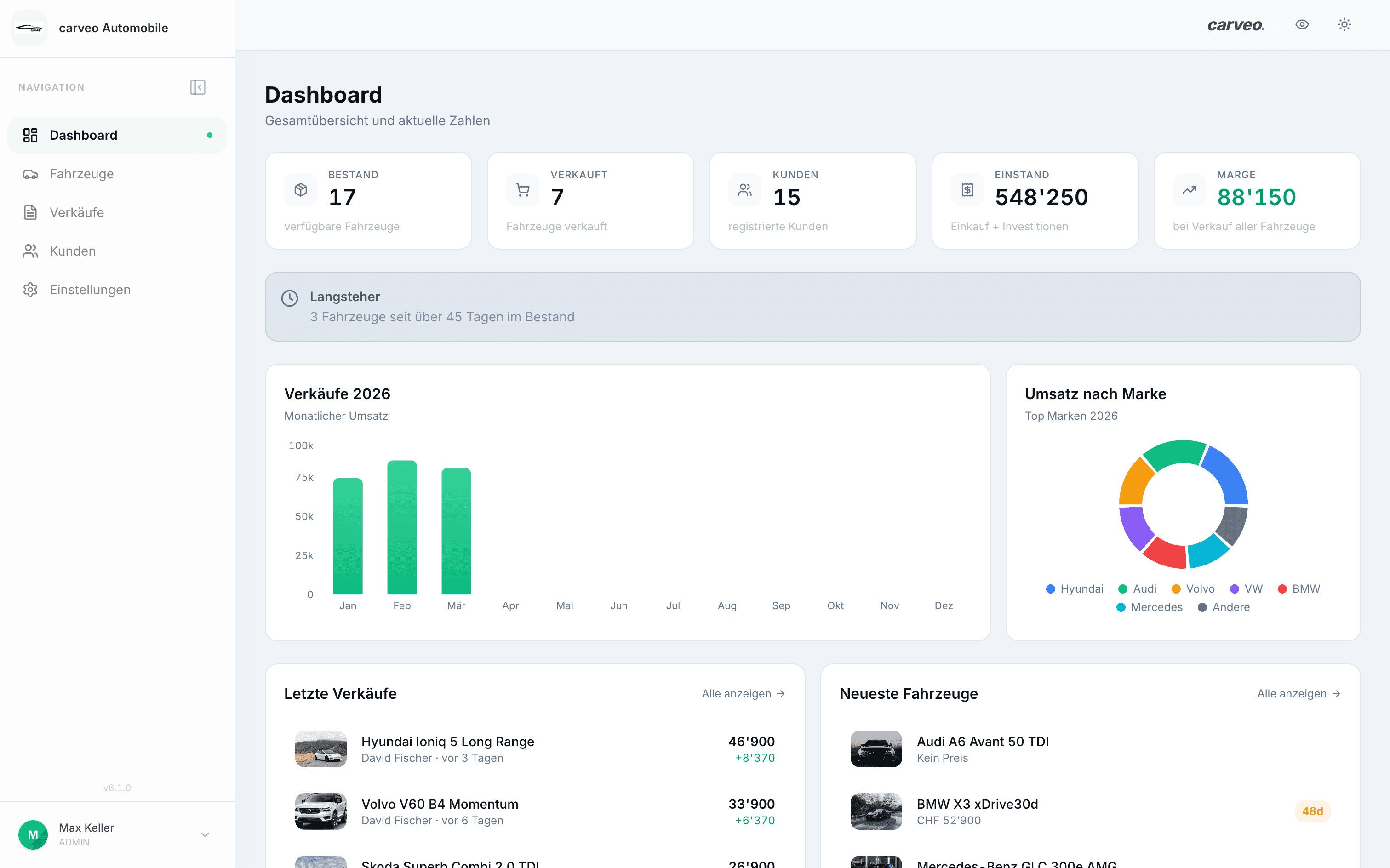The image size is (1390, 868).
Task: Click the 33'900 sale price
Action: click(751, 804)
